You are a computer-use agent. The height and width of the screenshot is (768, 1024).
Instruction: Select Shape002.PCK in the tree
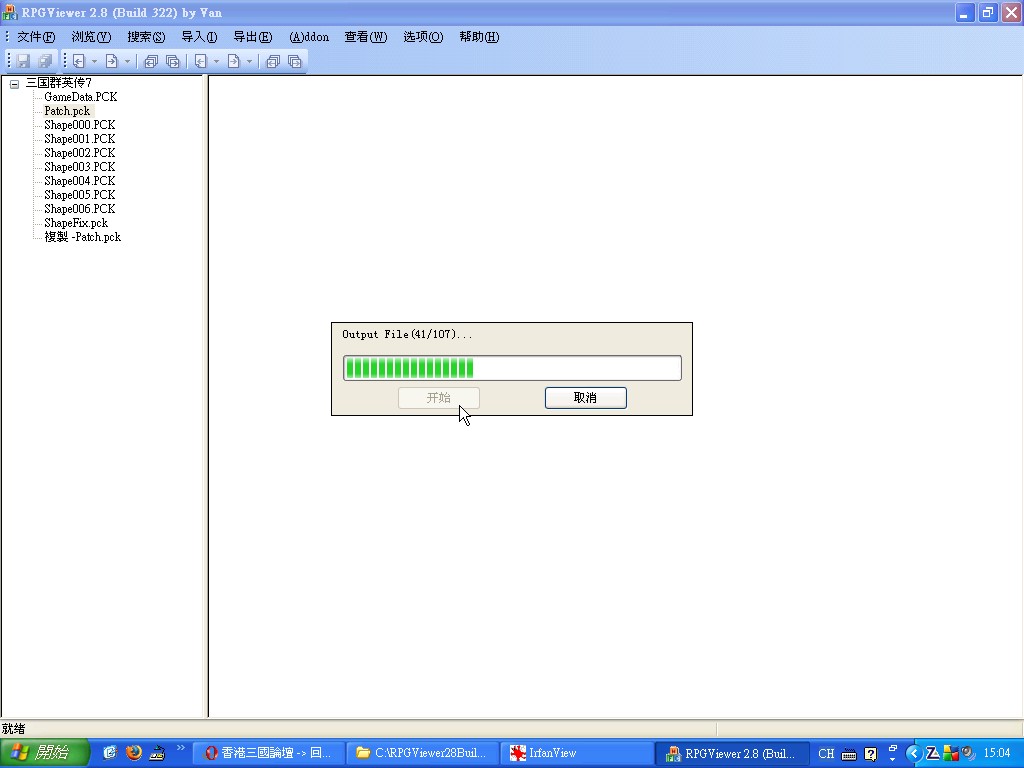pyautogui.click(x=80, y=153)
